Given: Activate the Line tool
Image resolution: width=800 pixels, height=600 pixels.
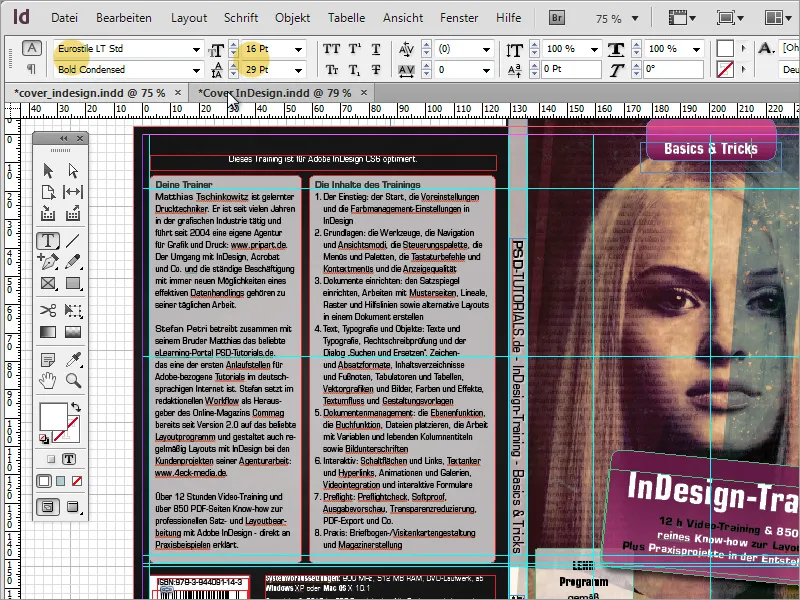Looking at the screenshot, I should [x=73, y=240].
